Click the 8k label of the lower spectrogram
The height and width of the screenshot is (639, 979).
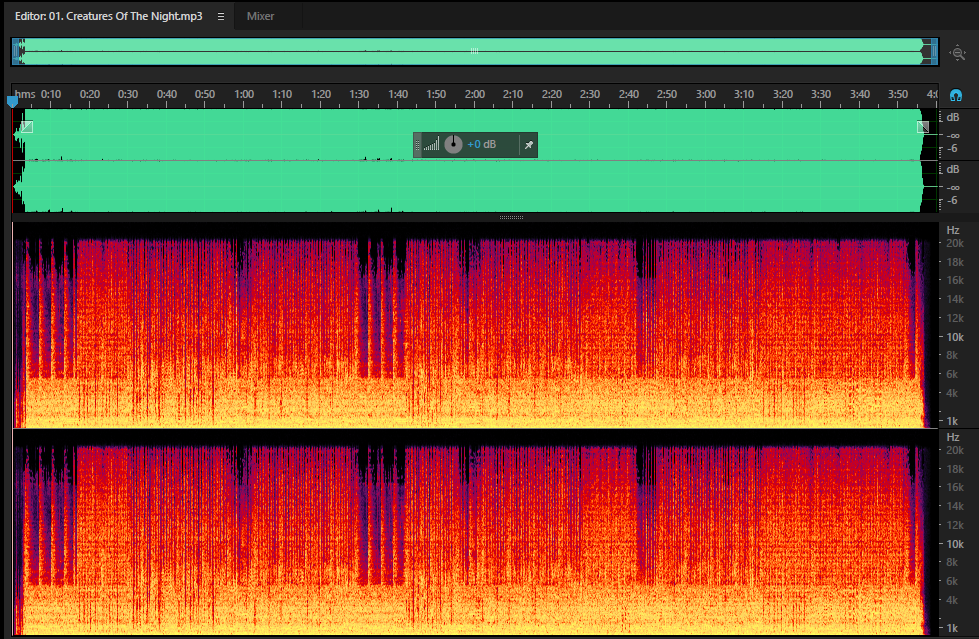952,562
